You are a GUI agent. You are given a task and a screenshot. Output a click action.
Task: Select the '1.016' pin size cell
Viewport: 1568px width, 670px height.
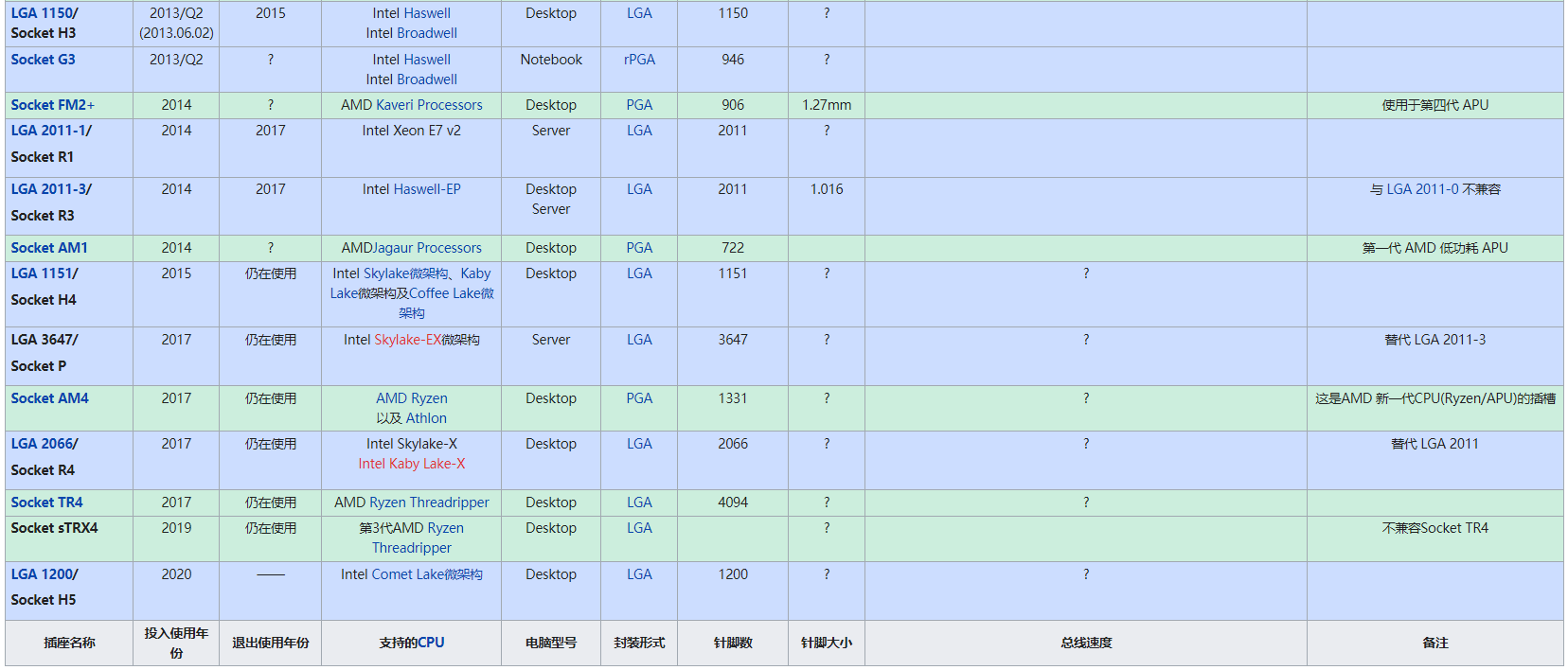point(827,205)
